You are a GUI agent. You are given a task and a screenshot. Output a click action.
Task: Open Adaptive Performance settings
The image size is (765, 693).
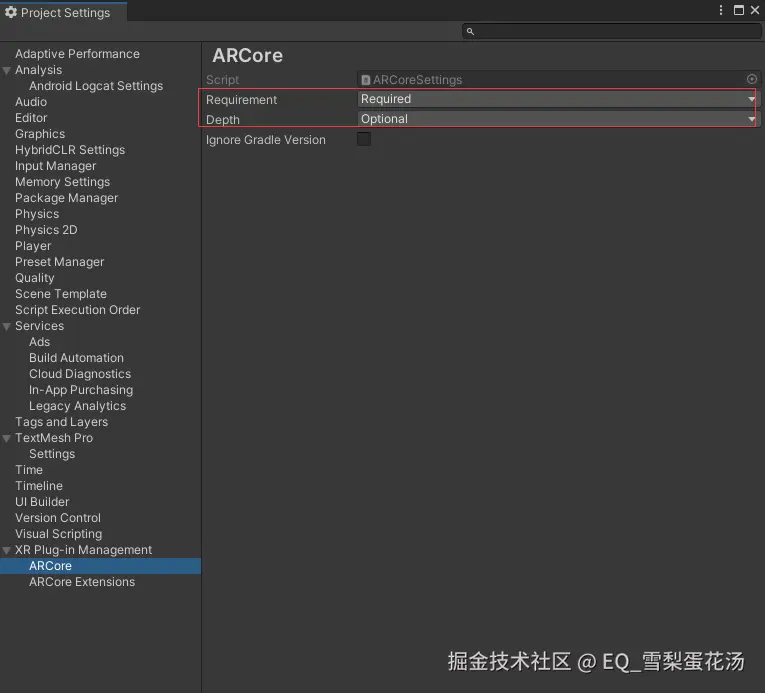pyautogui.click(x=77, y=54)
